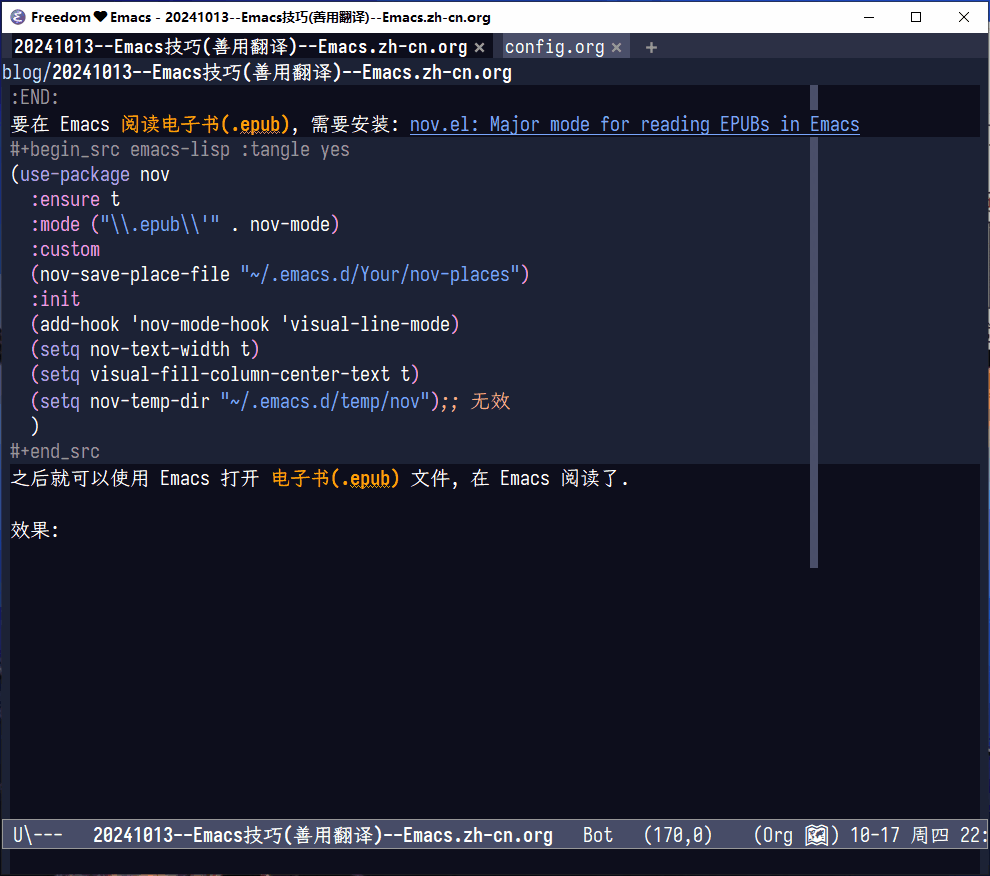Click the "~/.emacs.d/temp/nov" string

(x=325, y=401)
